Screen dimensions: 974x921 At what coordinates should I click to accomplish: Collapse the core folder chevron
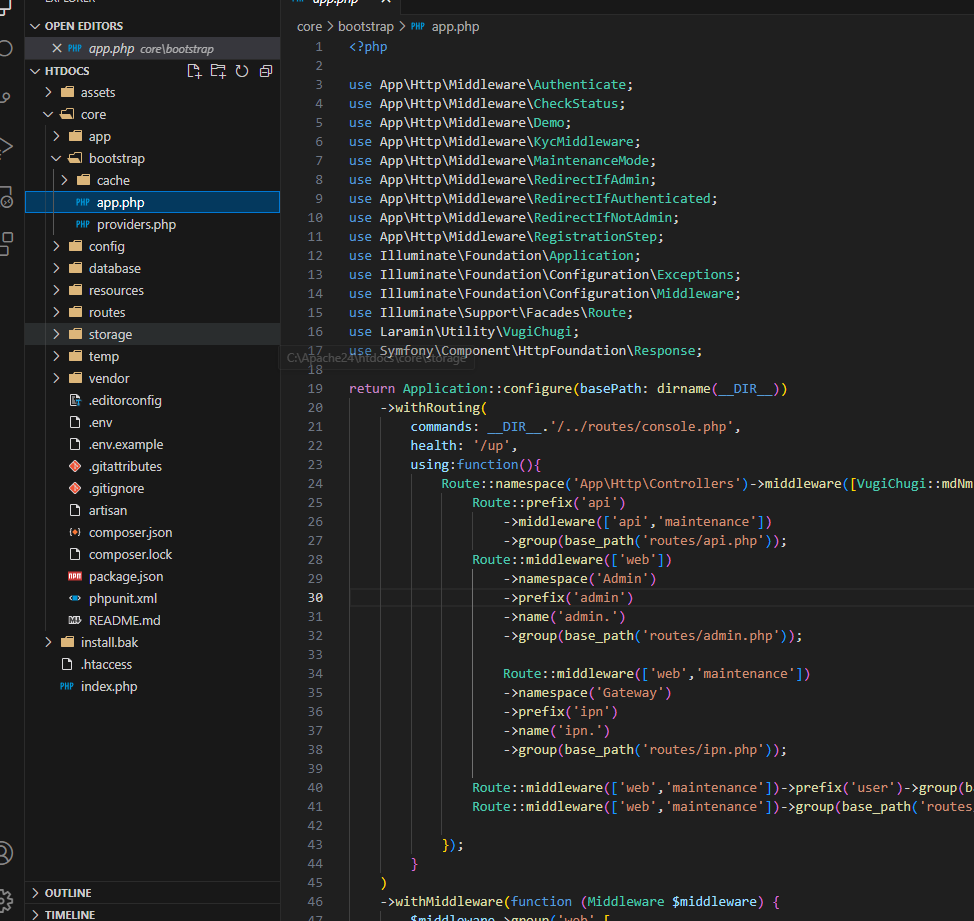point(48,114)
